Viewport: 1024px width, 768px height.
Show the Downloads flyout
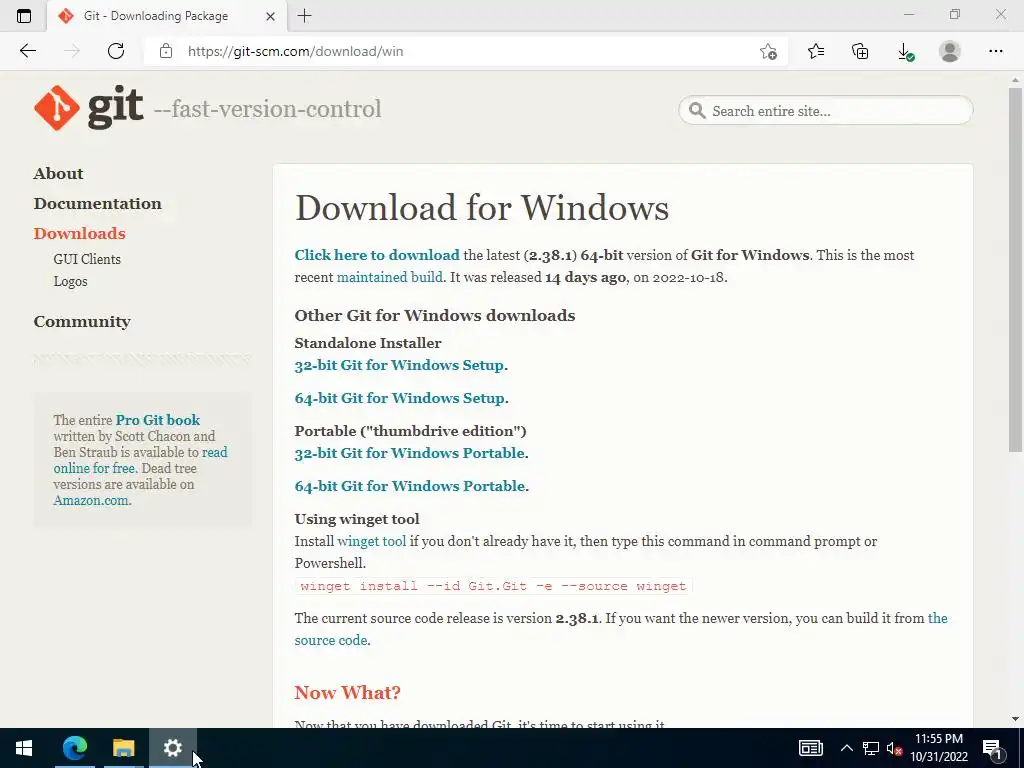point(905,52)
